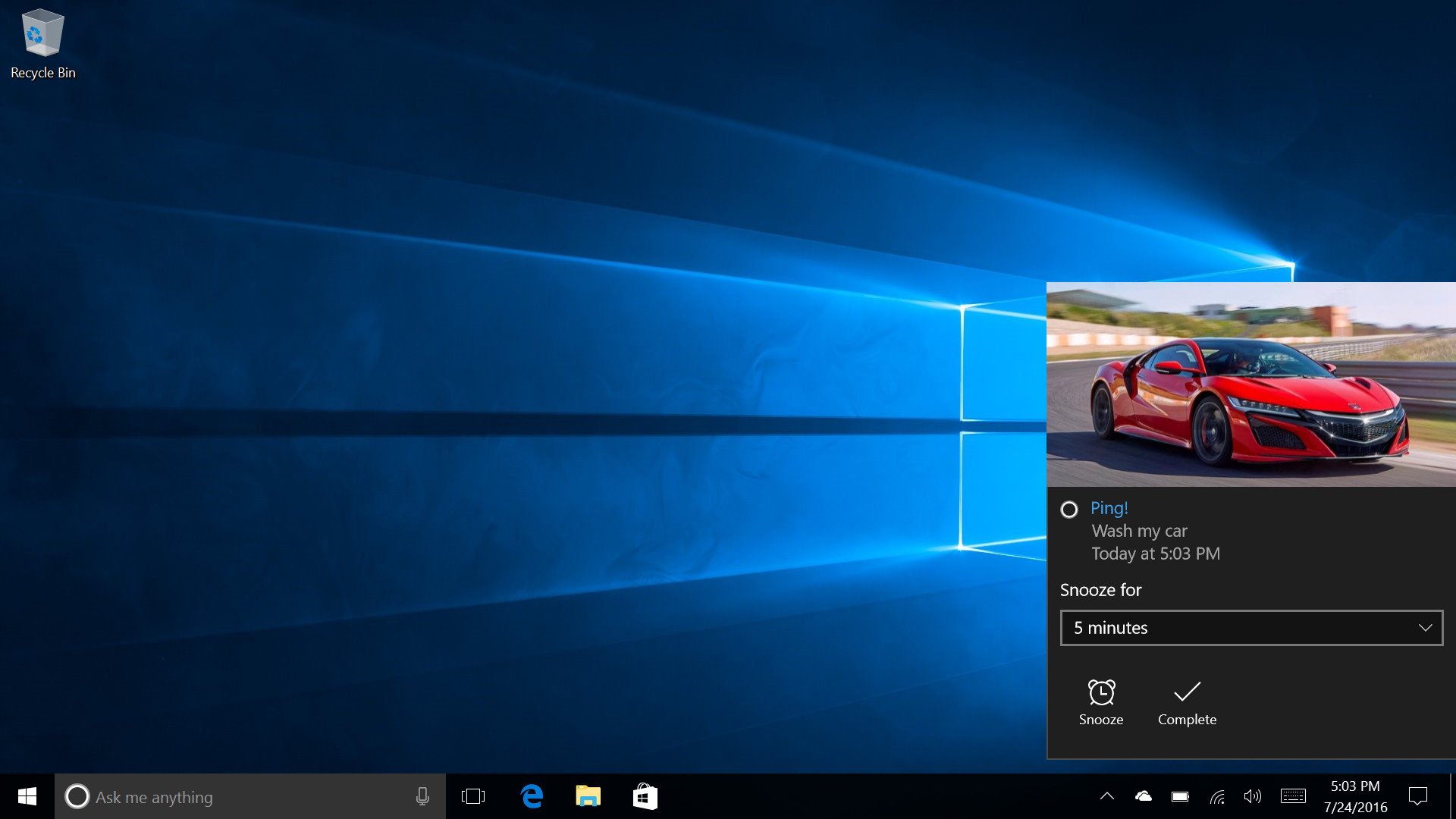The image size is (1456, 819).
Task: Open the Start menu
Action: pyautogui.click(x=27, y=796)
